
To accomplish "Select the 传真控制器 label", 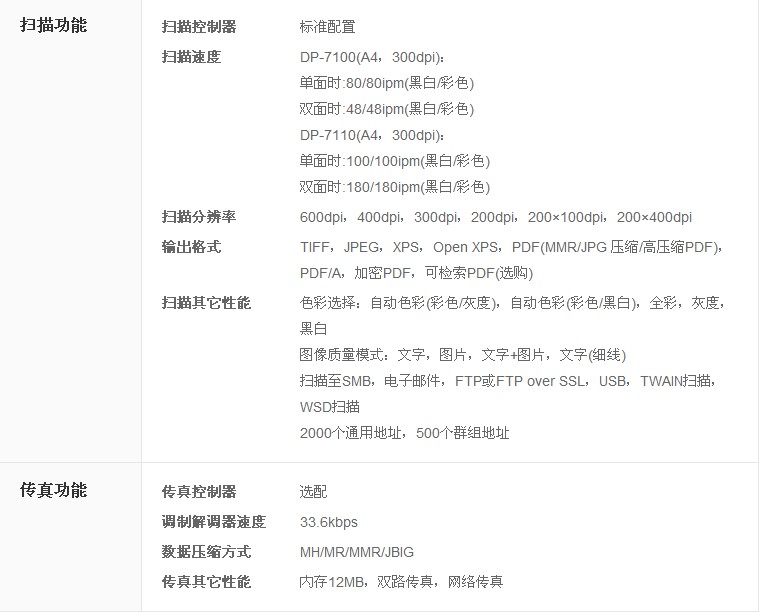I will (x=199, y=492).
